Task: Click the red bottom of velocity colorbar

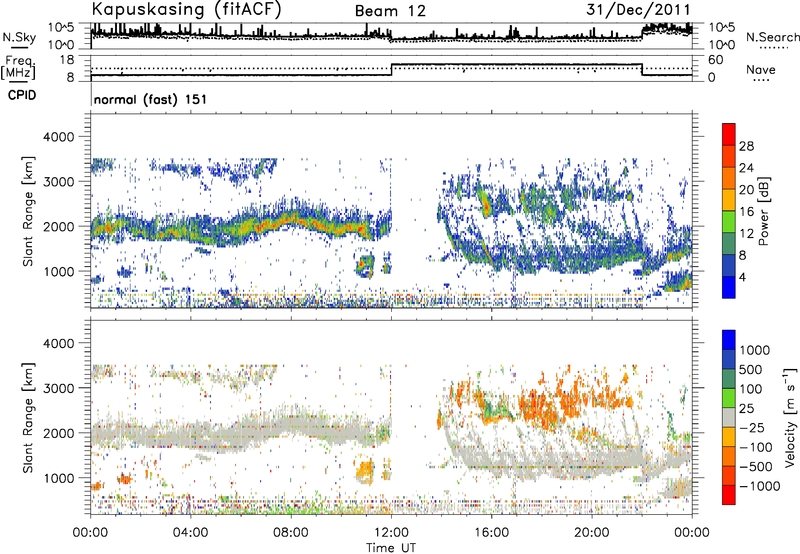Action: [x=729, y=495]
